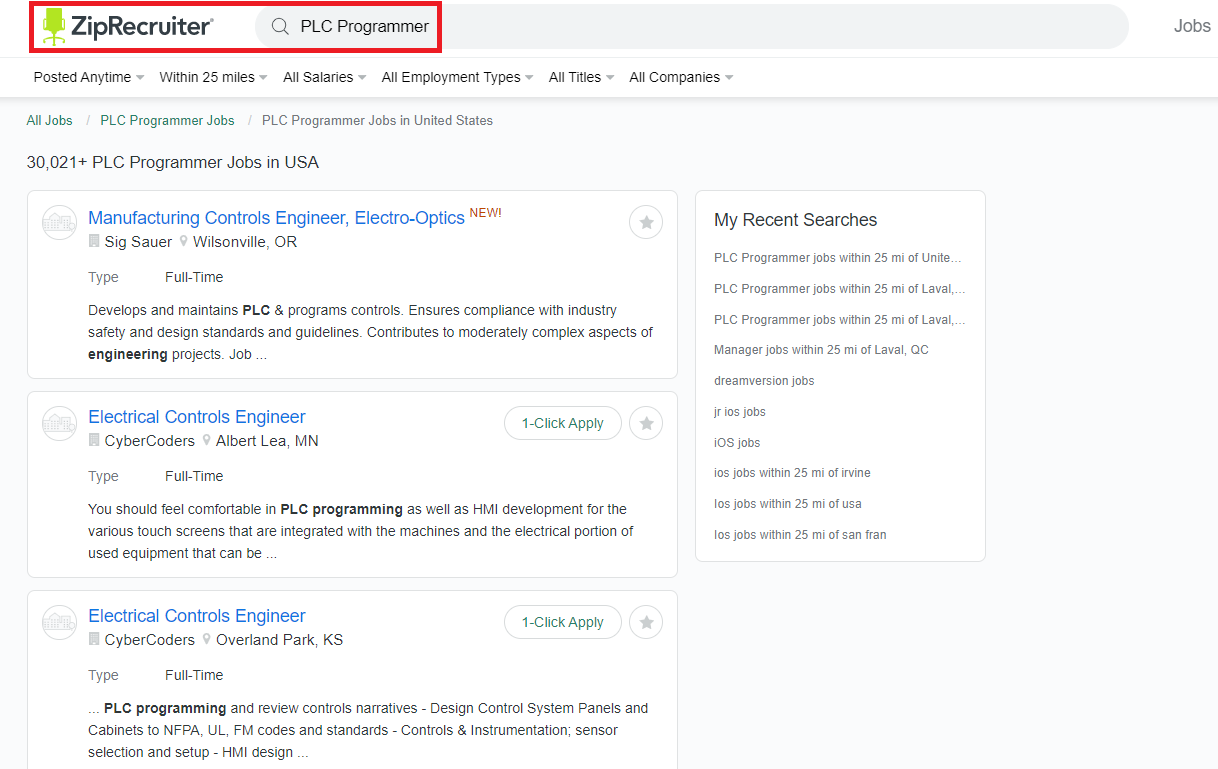The image size is (1218, 769).
Task: Star the Albert Lea Electrical Controls Engineer job
Action: point(646,423)
